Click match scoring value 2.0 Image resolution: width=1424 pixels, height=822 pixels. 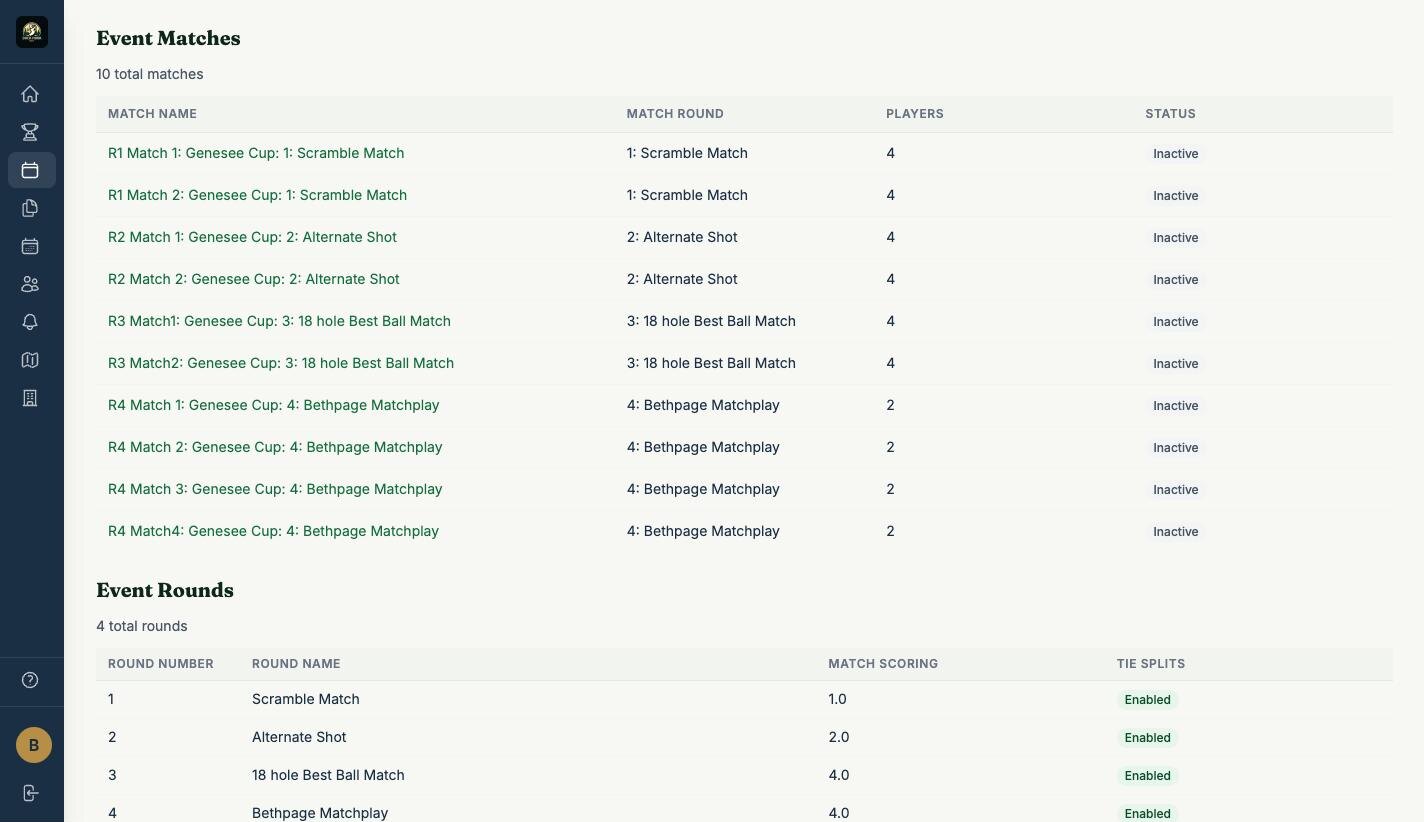click(x=839, y=737)
